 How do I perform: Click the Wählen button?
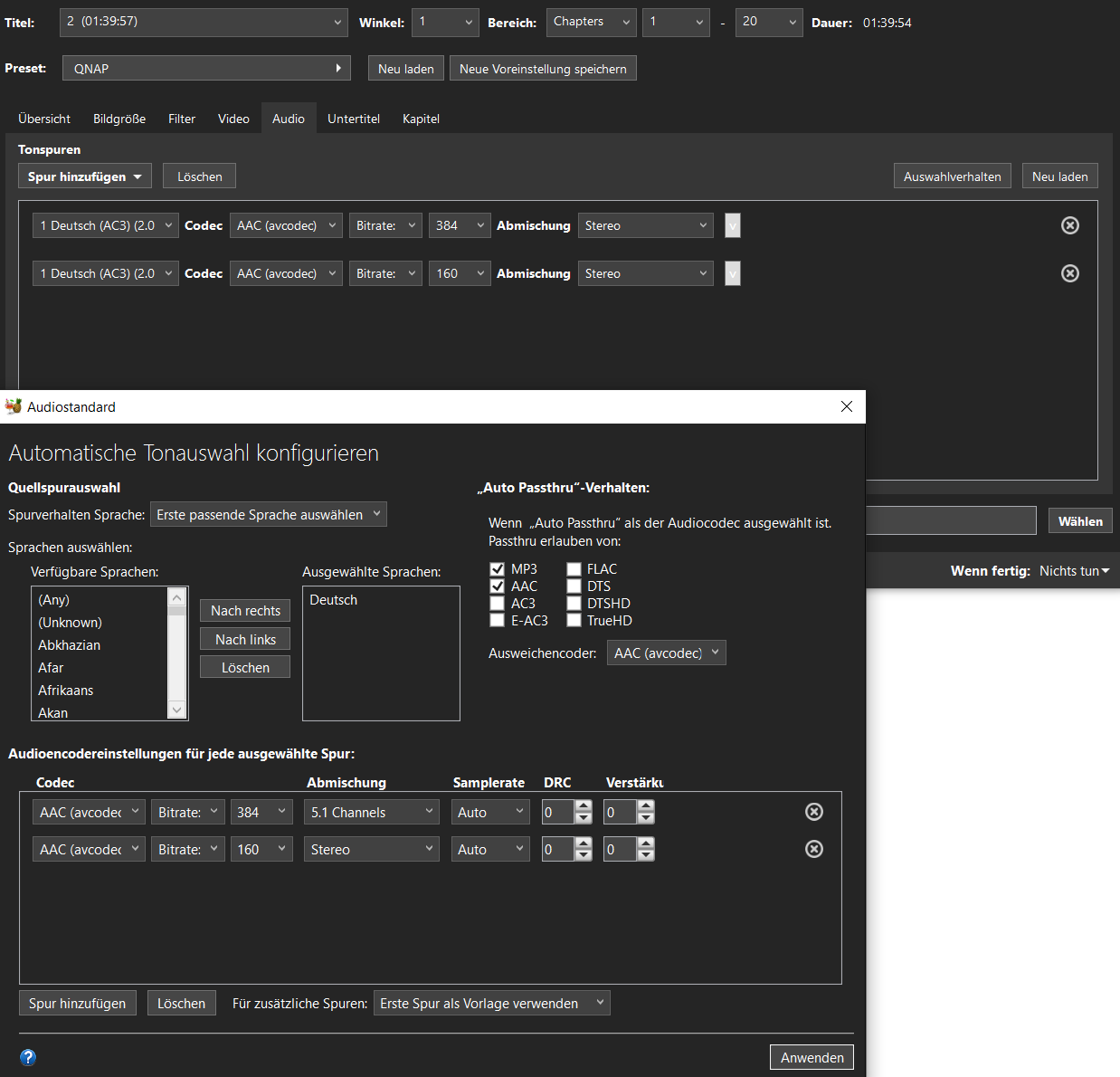[x=1080, y=521]
